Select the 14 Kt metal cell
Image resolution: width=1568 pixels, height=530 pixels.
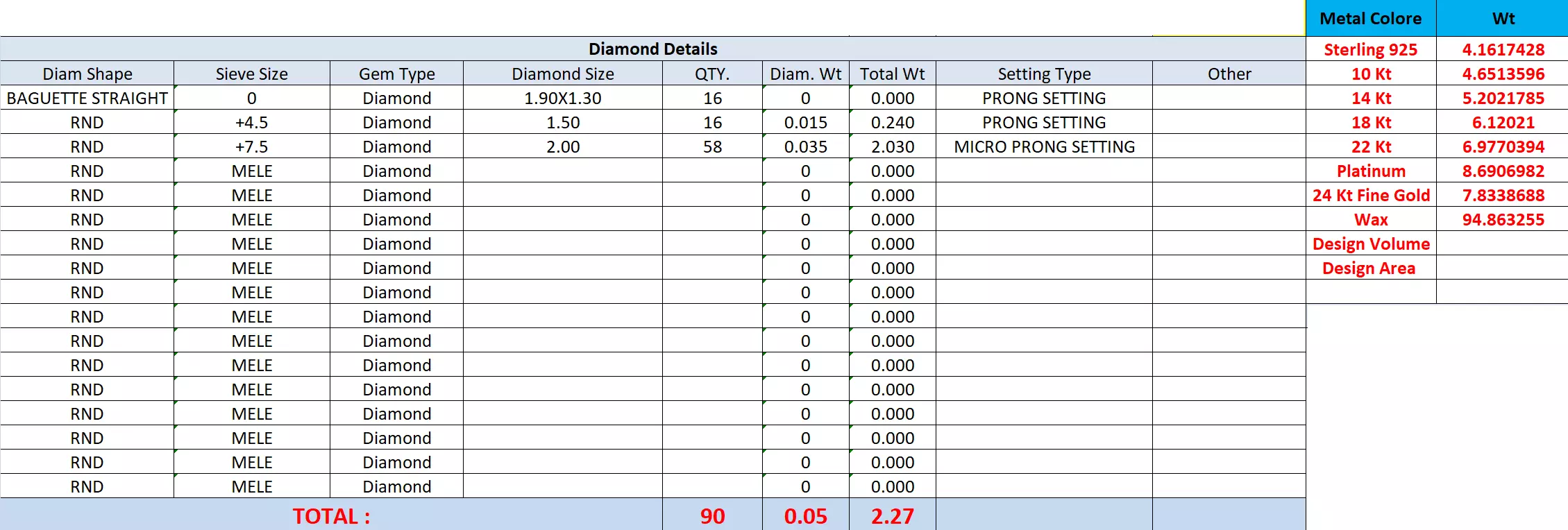click(1371, 98)
